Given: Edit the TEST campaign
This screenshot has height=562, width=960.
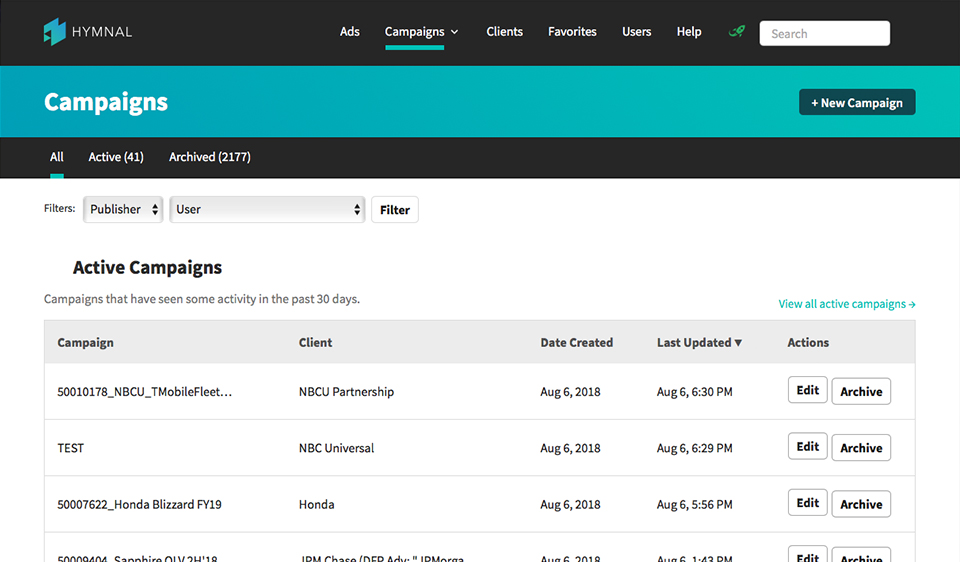Looking at the screenshot, I should coord(807,447).
